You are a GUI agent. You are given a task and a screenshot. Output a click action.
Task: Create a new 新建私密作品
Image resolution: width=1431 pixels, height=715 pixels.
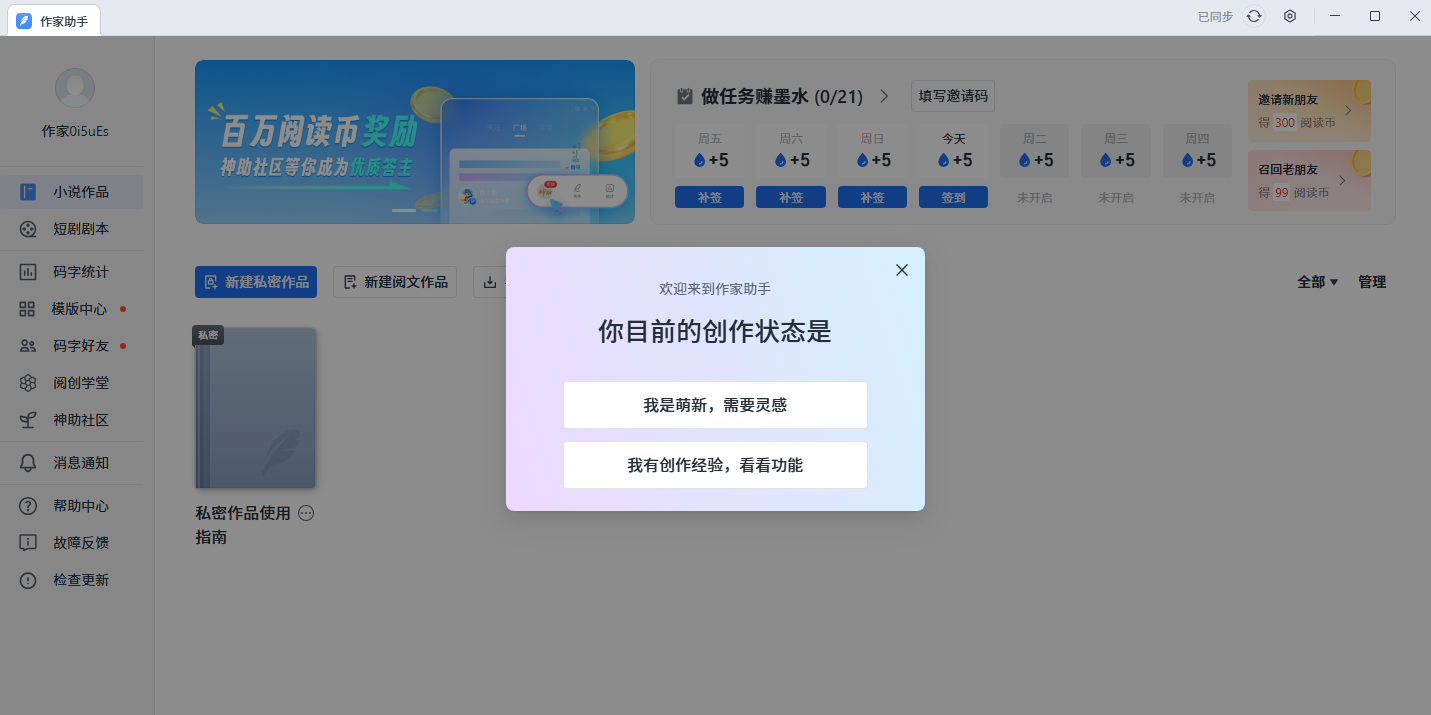[256, 281]
